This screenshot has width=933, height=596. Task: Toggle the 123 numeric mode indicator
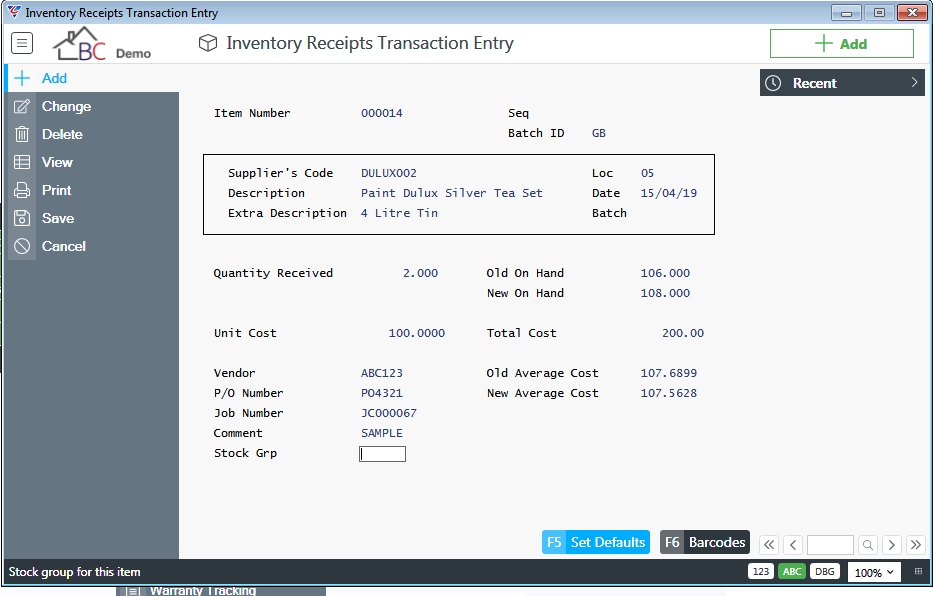(760, 572)
